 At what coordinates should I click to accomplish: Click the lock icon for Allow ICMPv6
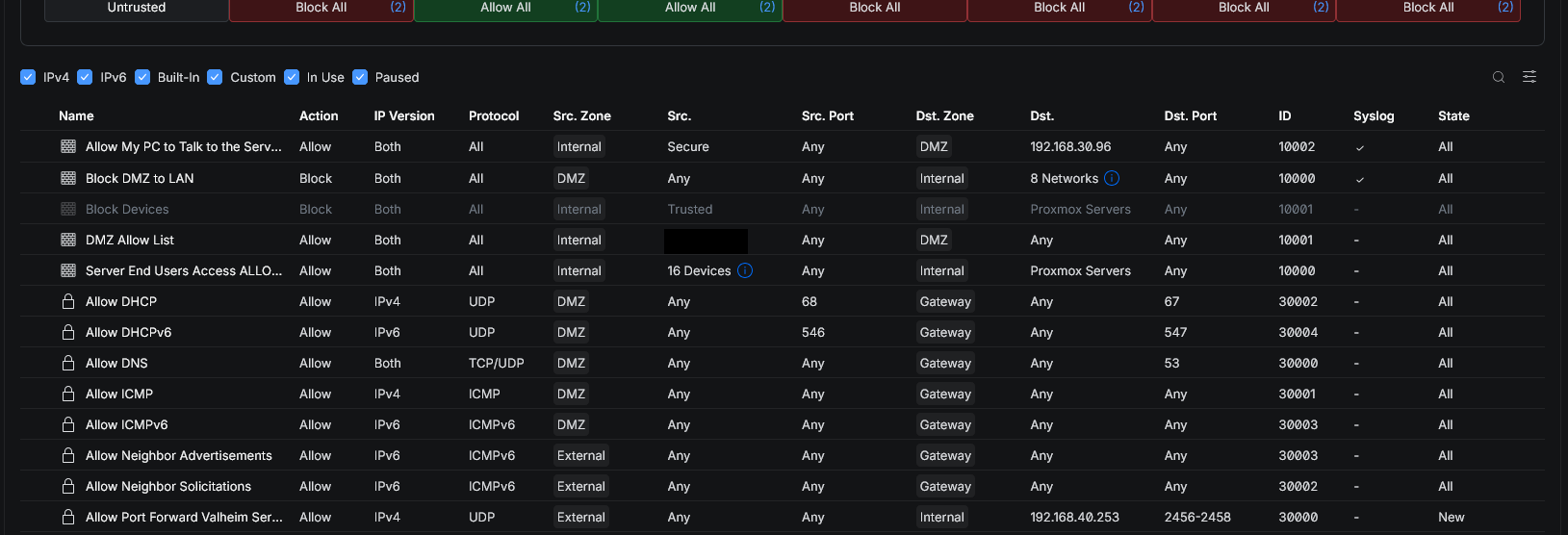[x=68, y=424]
